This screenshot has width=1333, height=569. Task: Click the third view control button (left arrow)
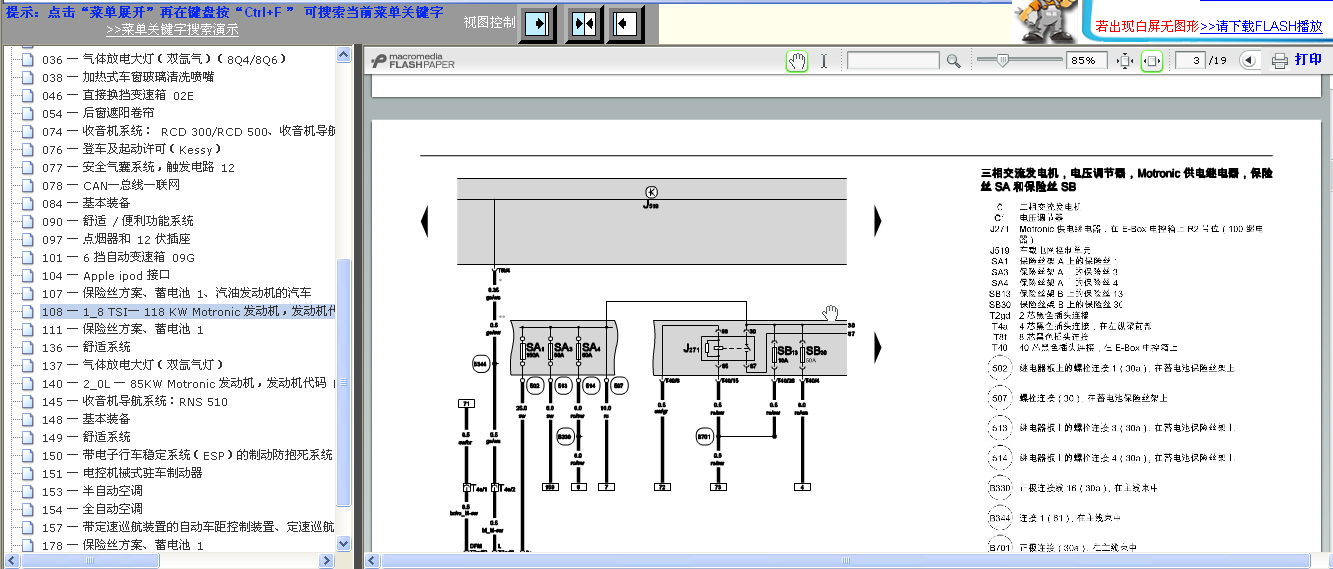tap(625, 23)
